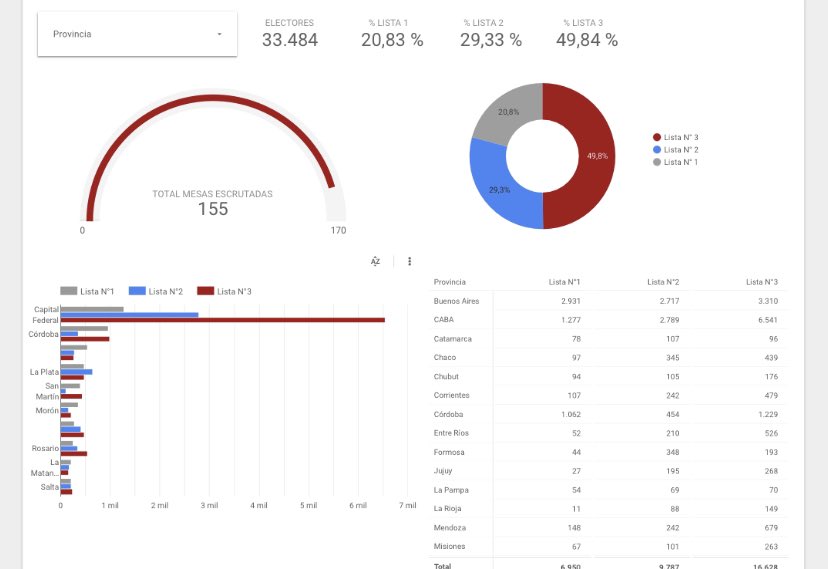Open the three-dot more options menu
This screenshot has width=828, height=569.
click(409, 261)
